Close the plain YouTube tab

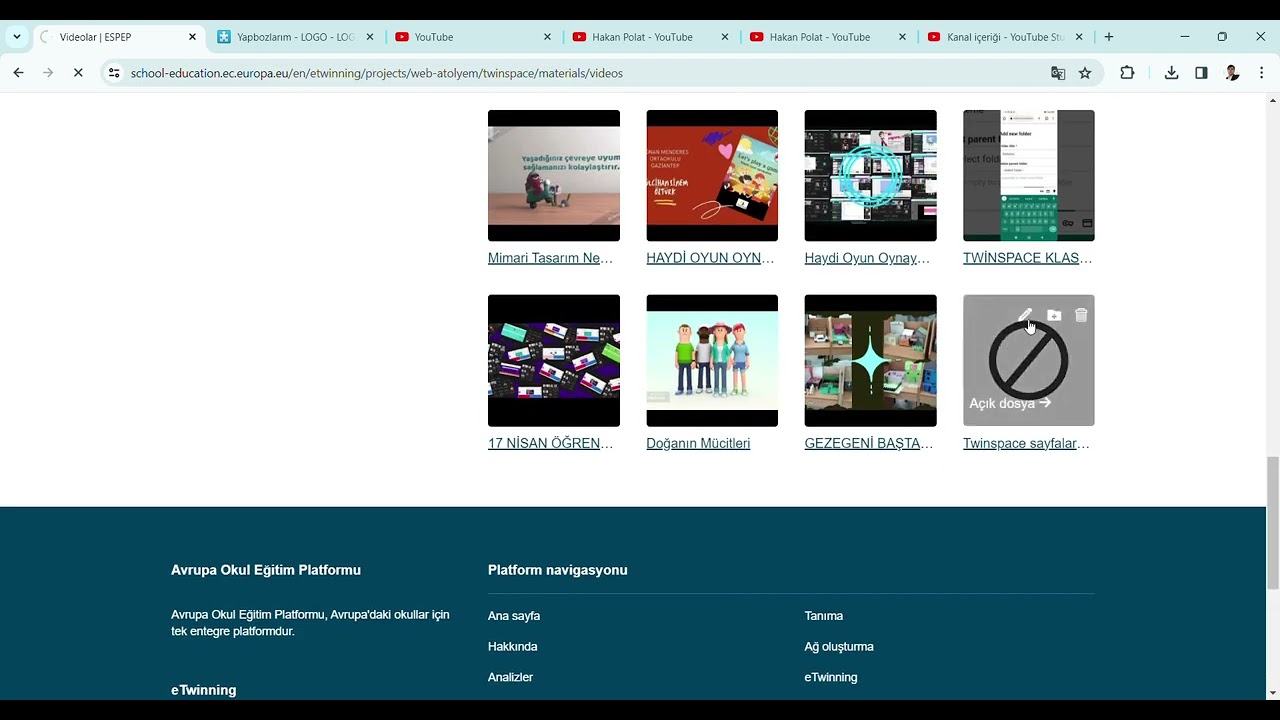(x=547, y=37)
